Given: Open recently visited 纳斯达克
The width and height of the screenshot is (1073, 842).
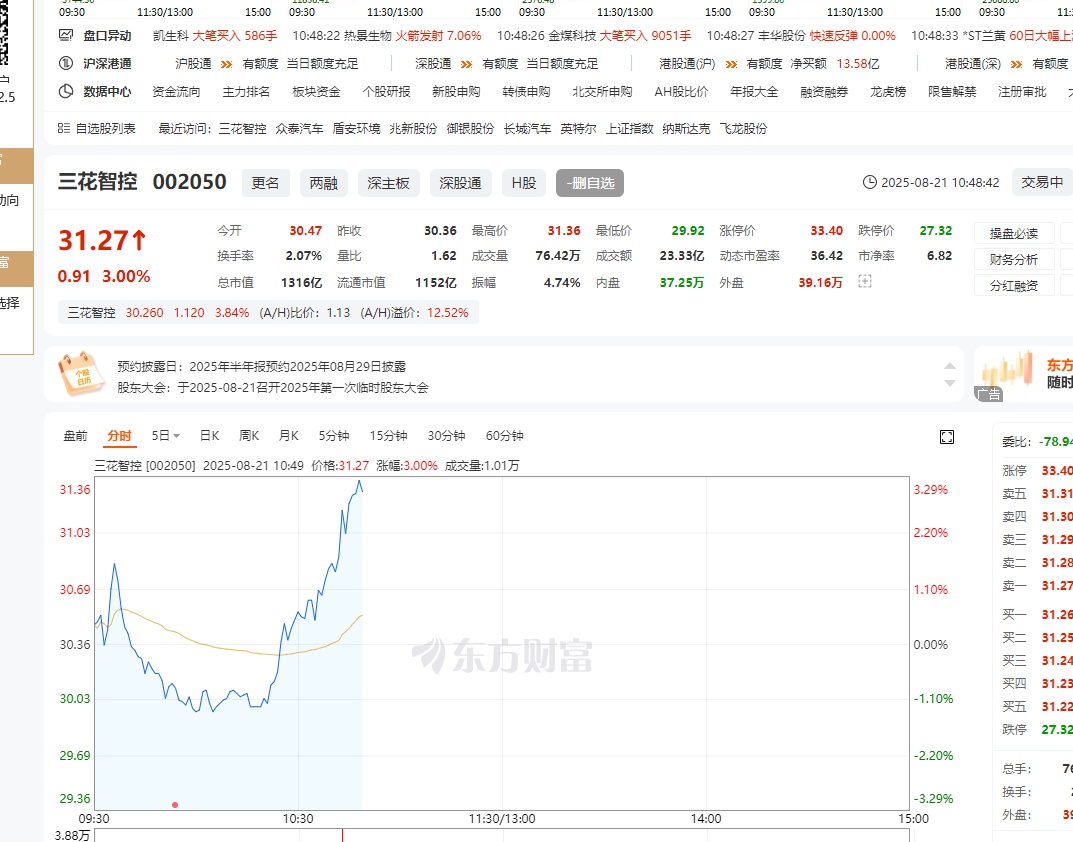Looking at the screenshot, I should click(x=686, y=128).
